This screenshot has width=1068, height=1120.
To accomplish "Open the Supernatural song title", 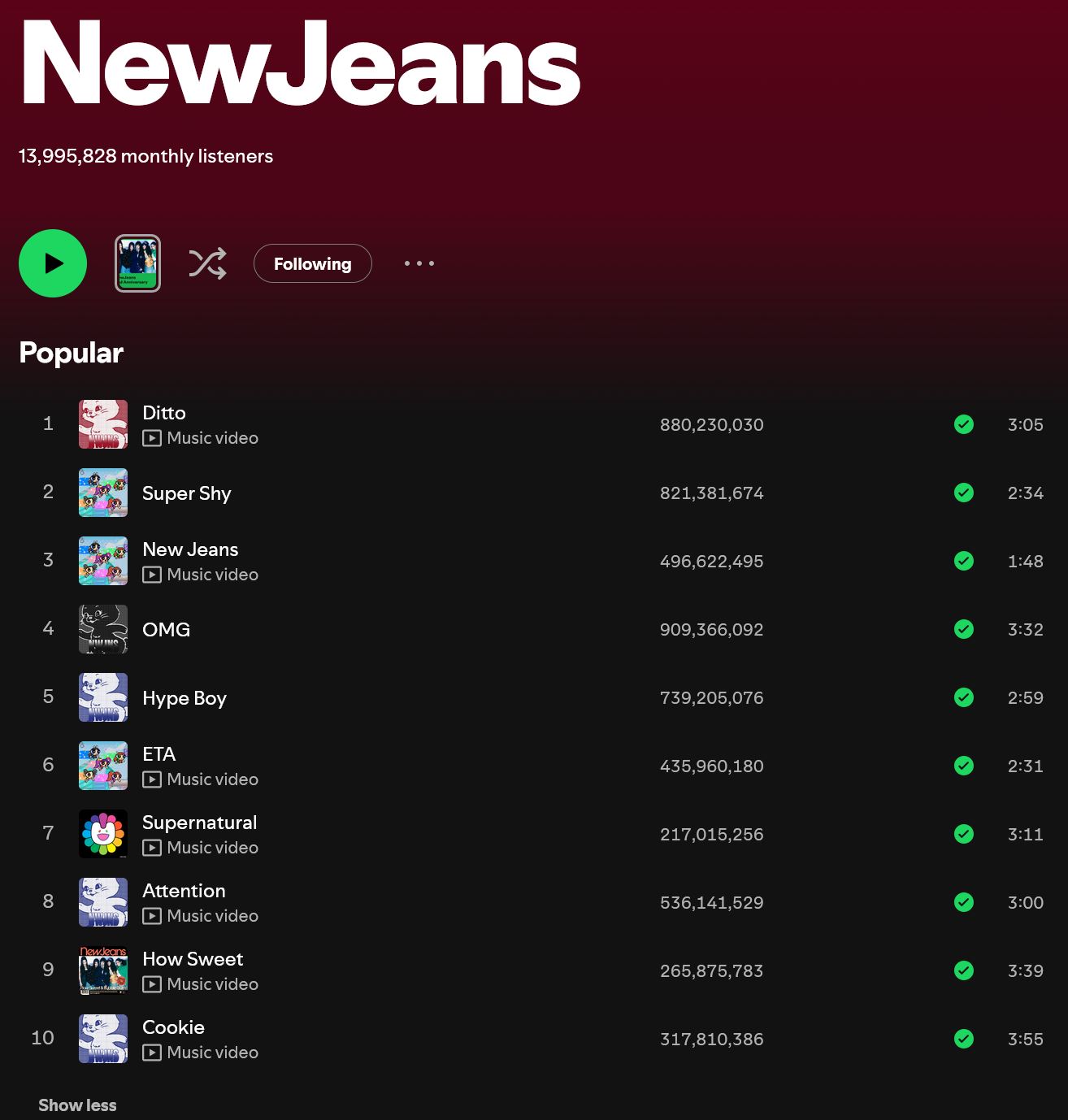I will [x=200, y=823].
